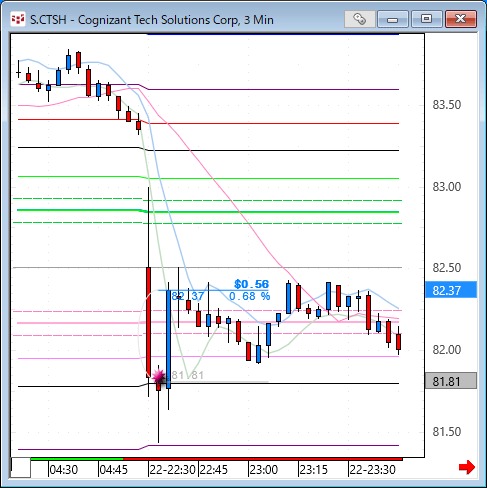Click the 81.50 price scale label
The image size is (487, 488).
447,432
